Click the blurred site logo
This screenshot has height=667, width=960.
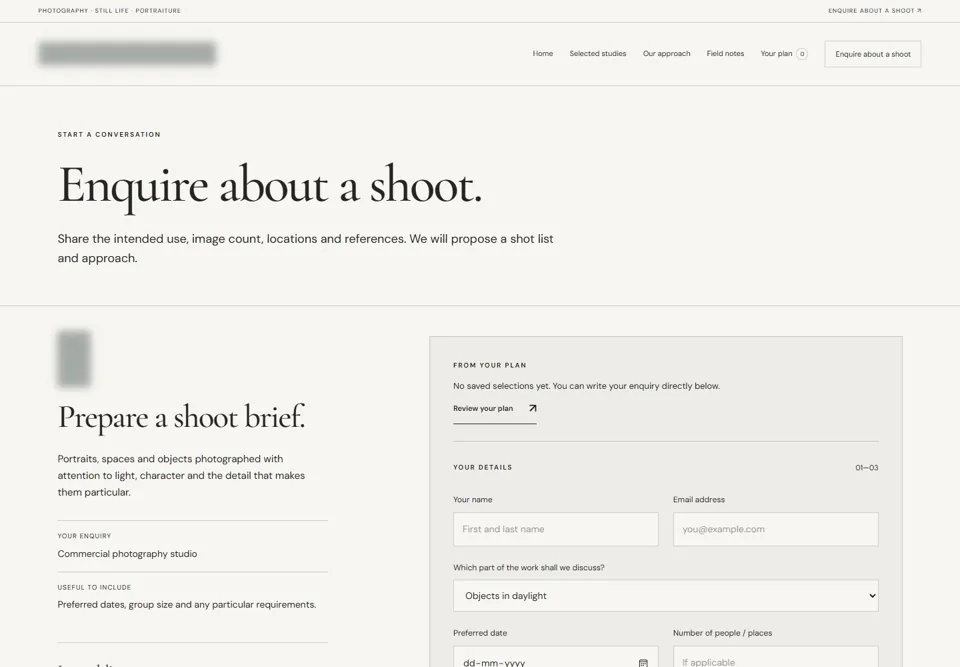127,53
